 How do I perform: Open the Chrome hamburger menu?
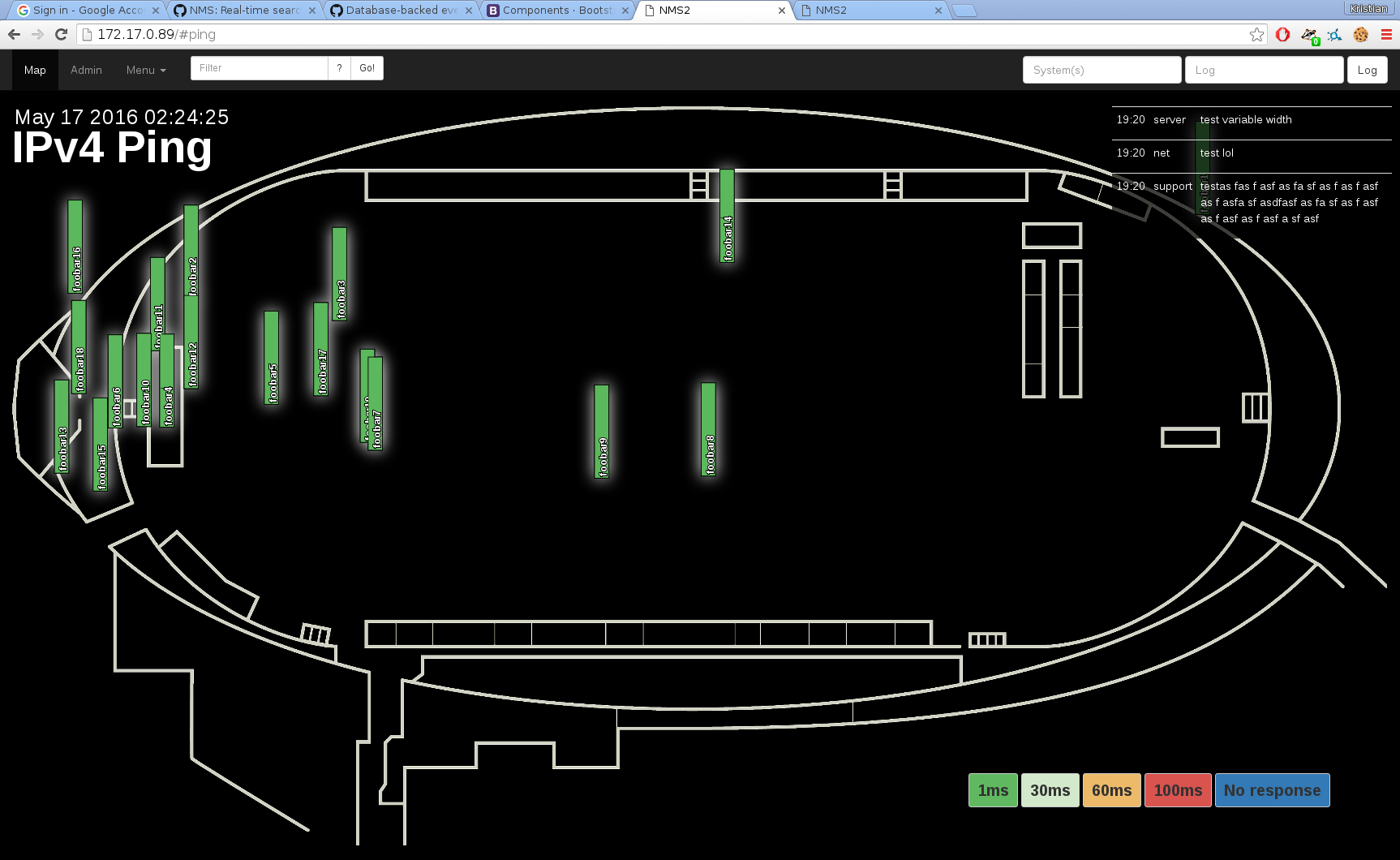(1386, 34)
